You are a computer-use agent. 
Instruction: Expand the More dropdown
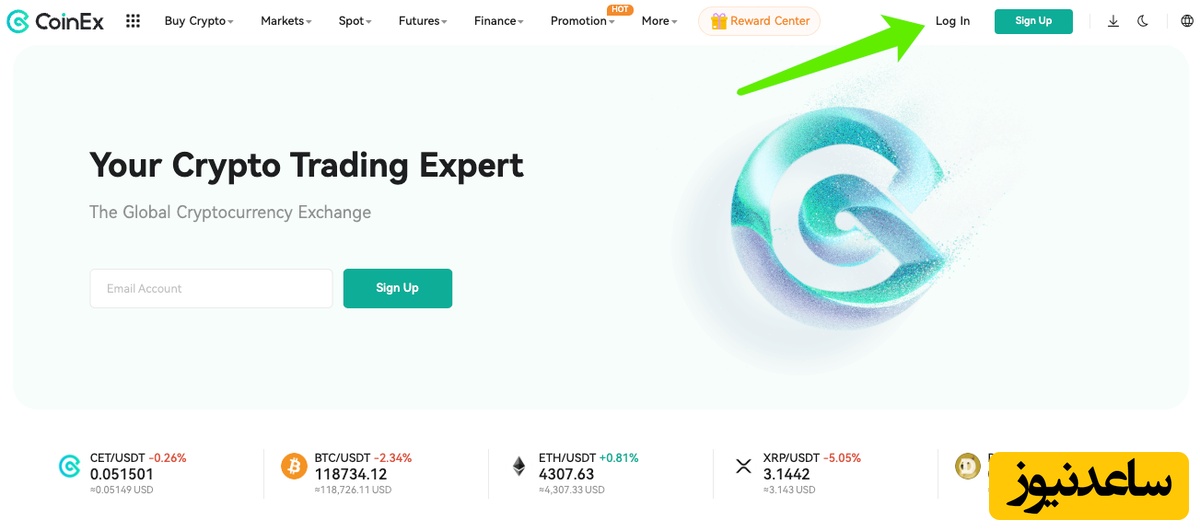tap(659, 21)
